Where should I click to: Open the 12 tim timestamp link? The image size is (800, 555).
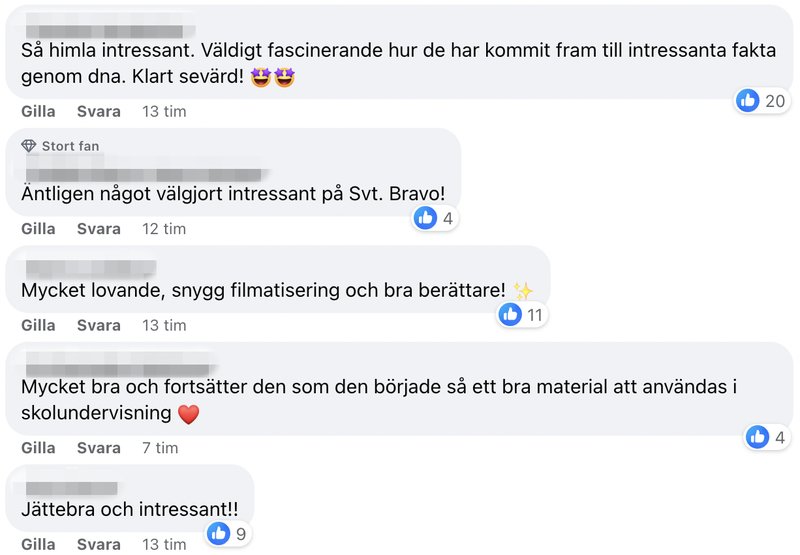pos(164,229)
